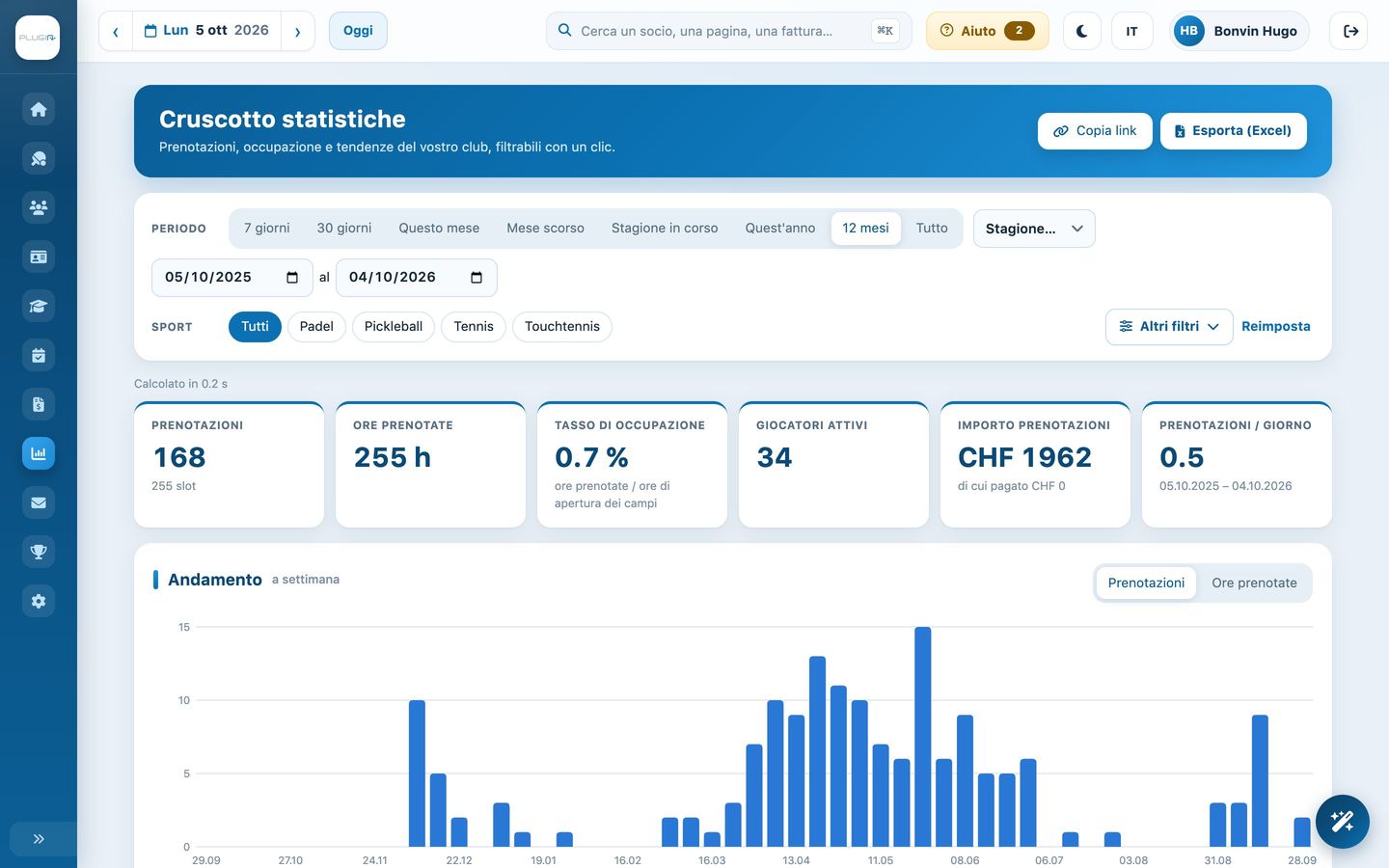Open calendar of start date 05/10/2025

[292, 278]
